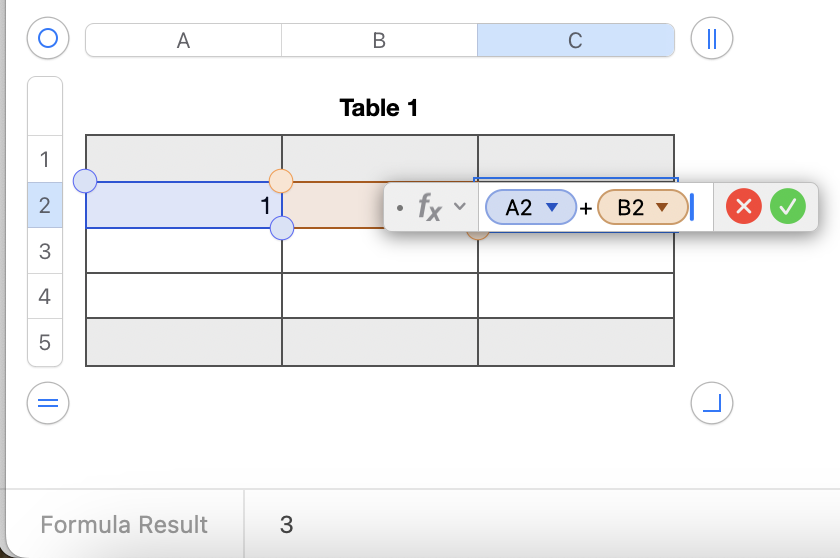Click the table resize corner handle
This screenshot has height=558, width=840.
(x=712, y=403)
